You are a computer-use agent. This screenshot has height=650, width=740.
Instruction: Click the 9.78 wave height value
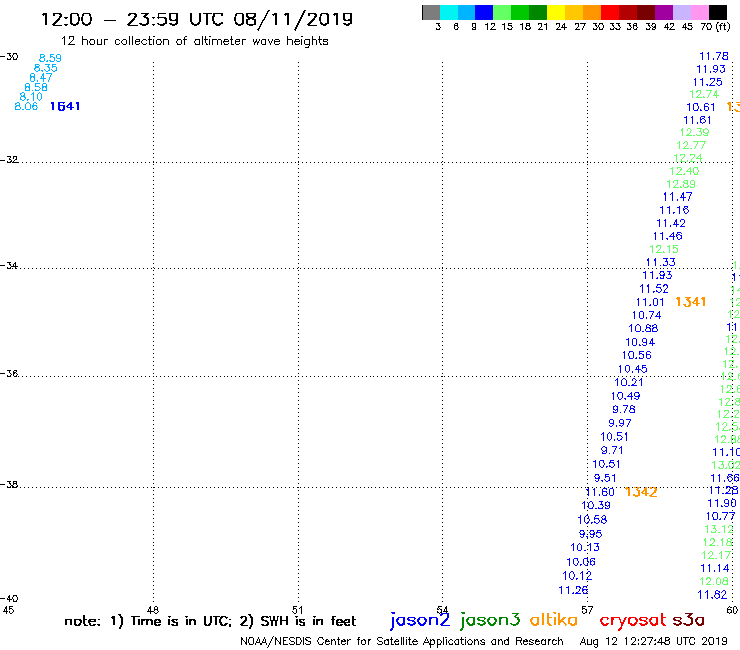[x=623, y=409]
